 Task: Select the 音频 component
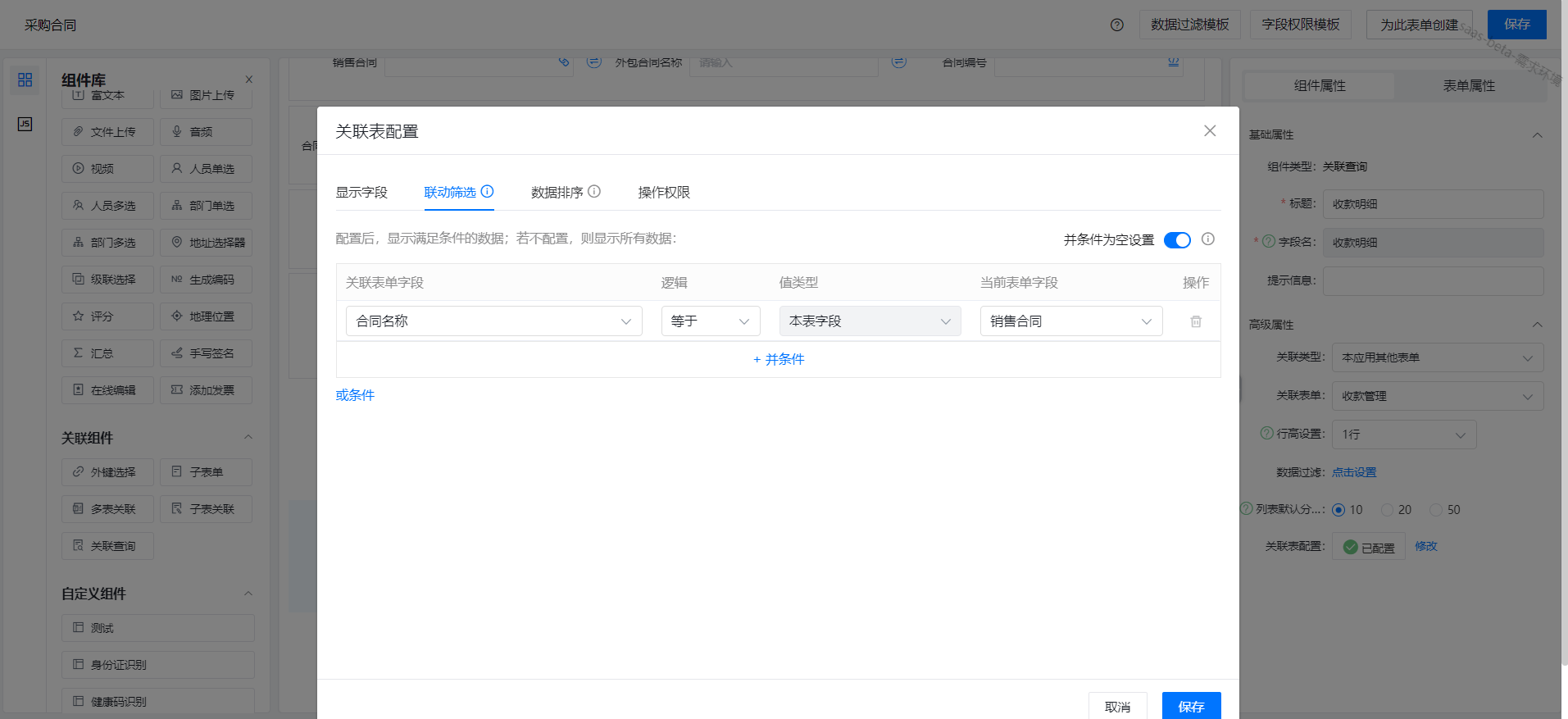pyautogui.click(x=206, y=132)
